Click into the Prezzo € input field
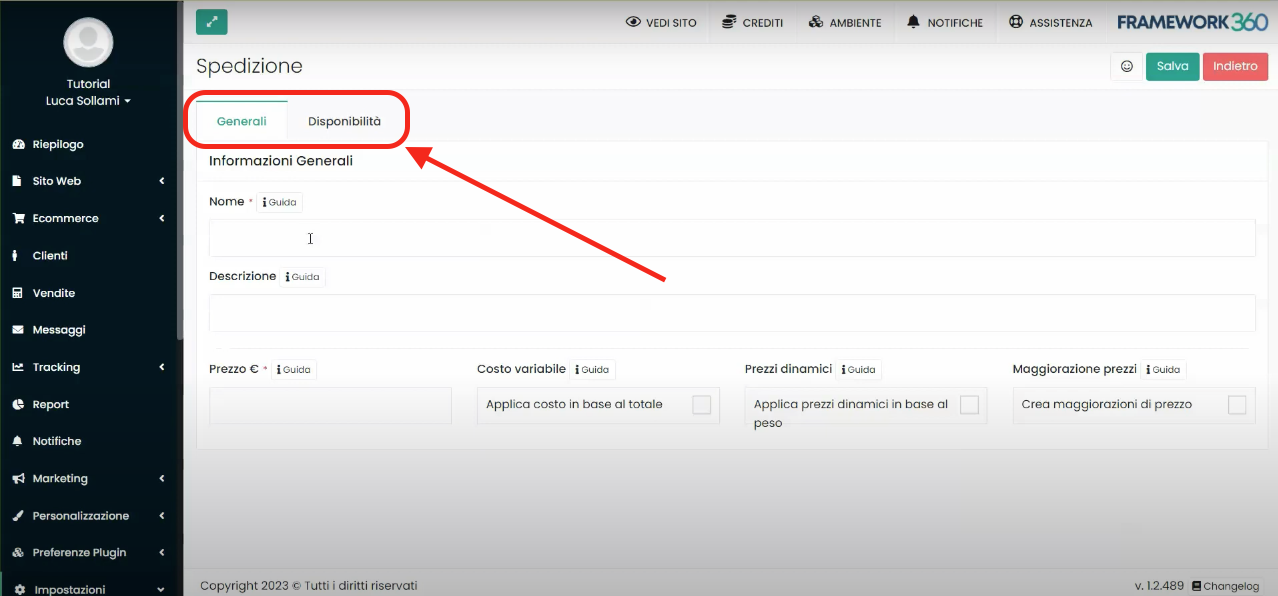 tap(330, 406)
